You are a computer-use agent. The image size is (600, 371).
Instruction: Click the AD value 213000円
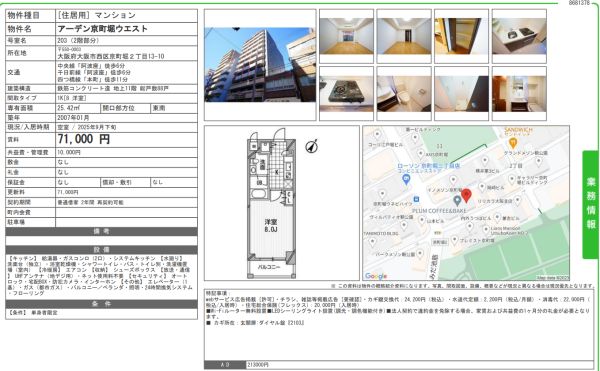(258, 365)
